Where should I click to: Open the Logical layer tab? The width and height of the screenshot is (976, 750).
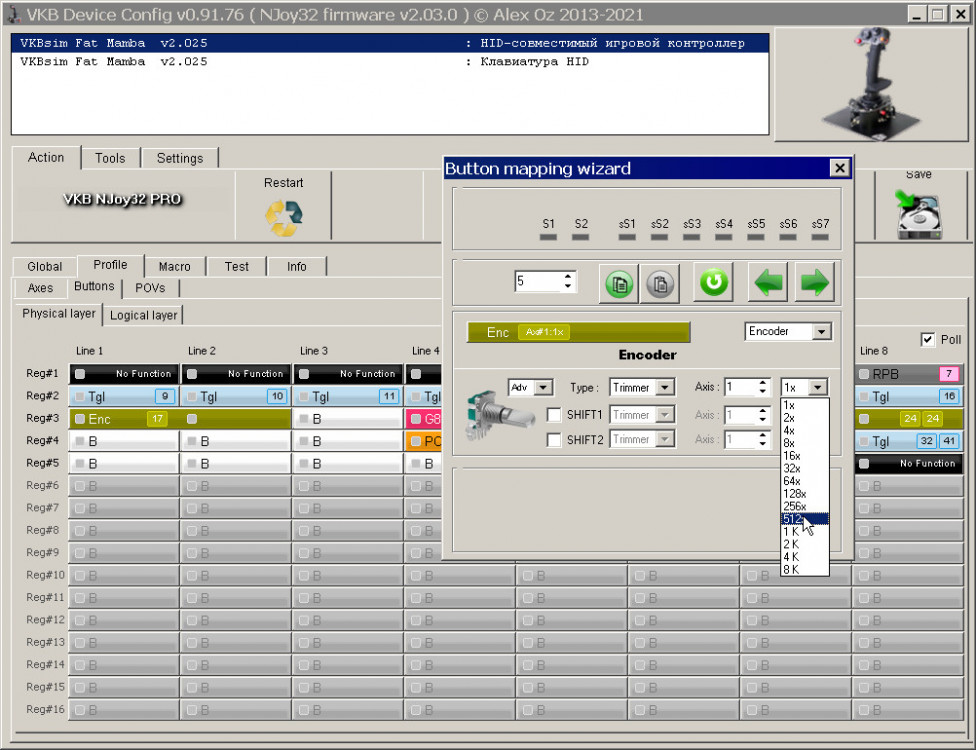coord(143,315)
